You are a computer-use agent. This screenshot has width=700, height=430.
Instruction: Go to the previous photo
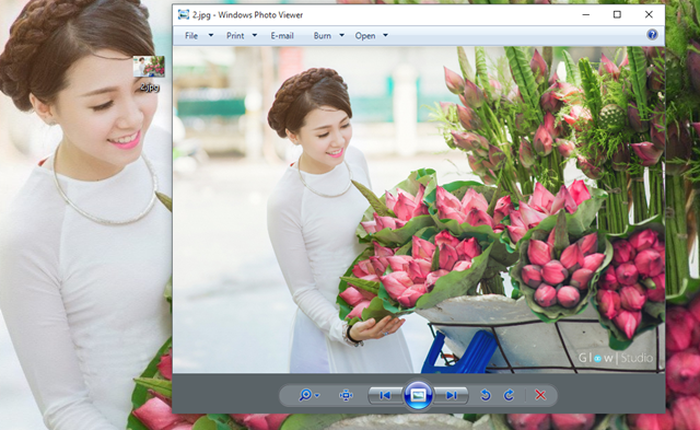(385, 395)
